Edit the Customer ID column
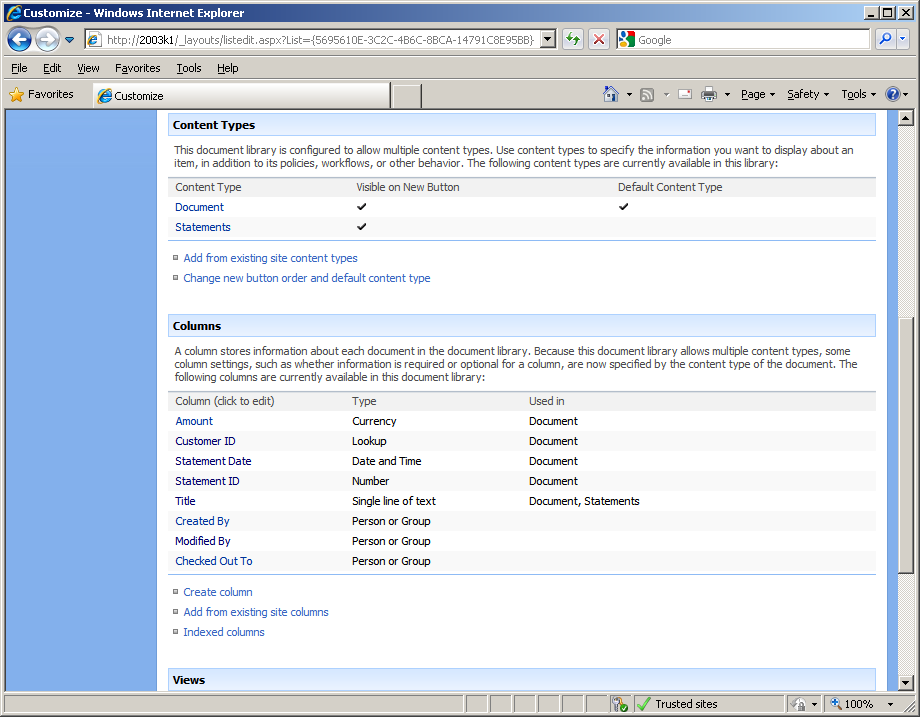The image size is (920, 717). pos(204,441)
